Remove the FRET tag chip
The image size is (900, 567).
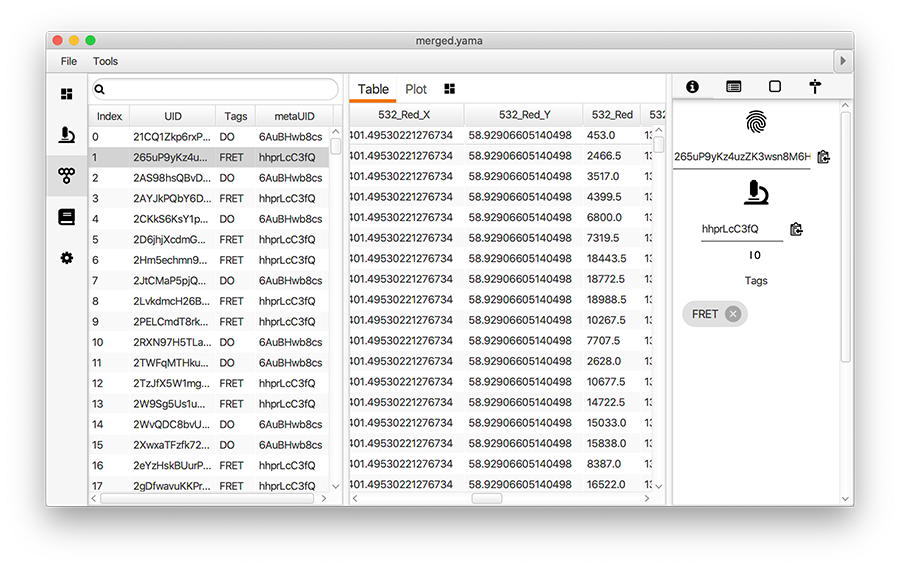[x=732, y=314]
